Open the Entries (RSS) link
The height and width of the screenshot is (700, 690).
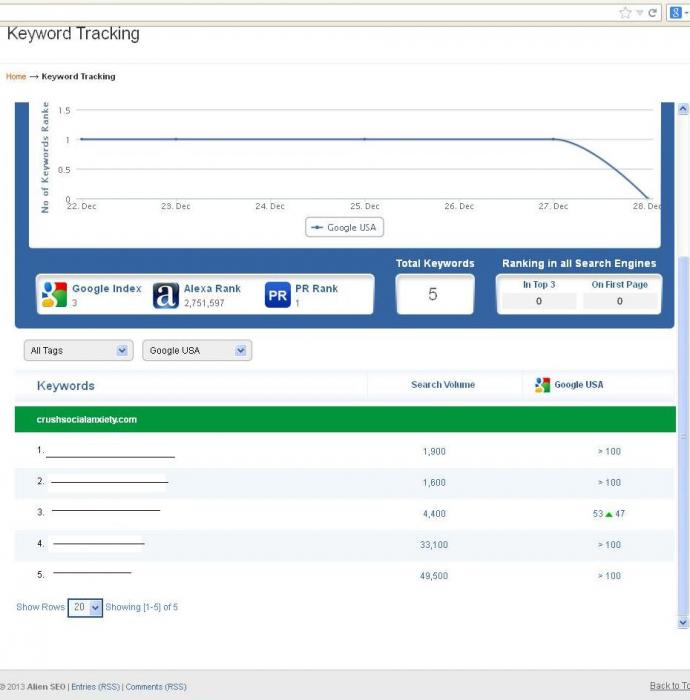(96, 687)
